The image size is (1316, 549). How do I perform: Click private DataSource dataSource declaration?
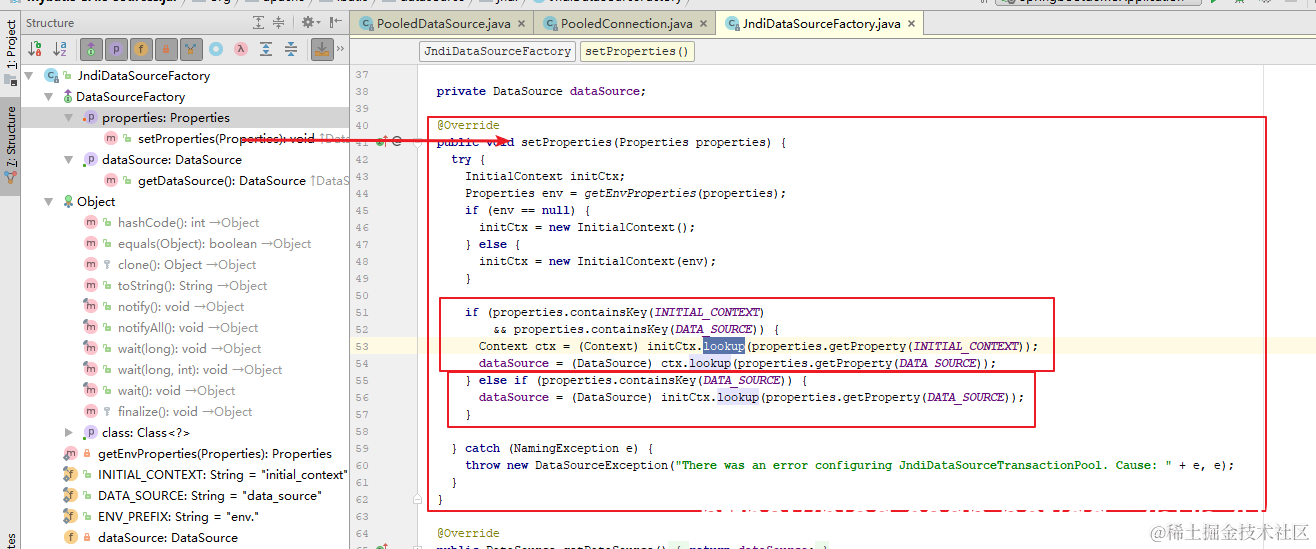coord(541,91)
